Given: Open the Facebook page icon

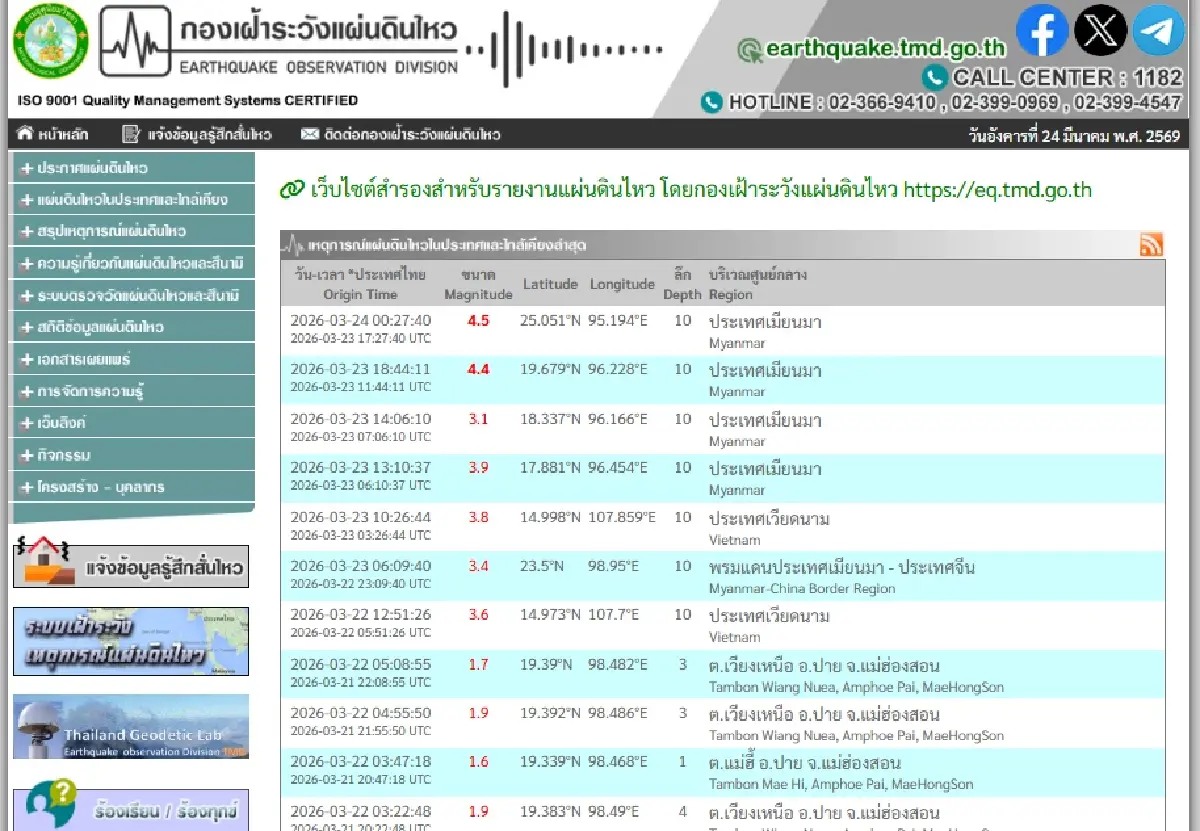Looking at the screenshot, I should point(1042,32).
